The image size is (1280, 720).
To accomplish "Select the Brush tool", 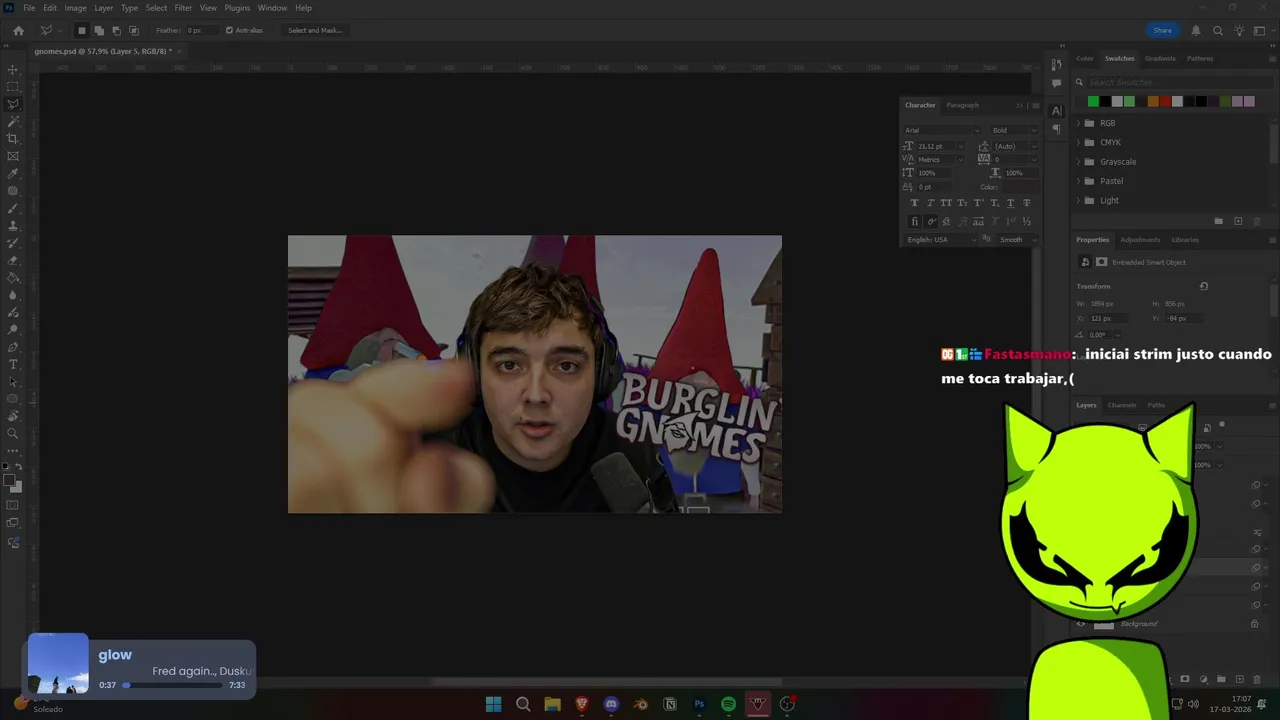I will click(x=13, y=208).
